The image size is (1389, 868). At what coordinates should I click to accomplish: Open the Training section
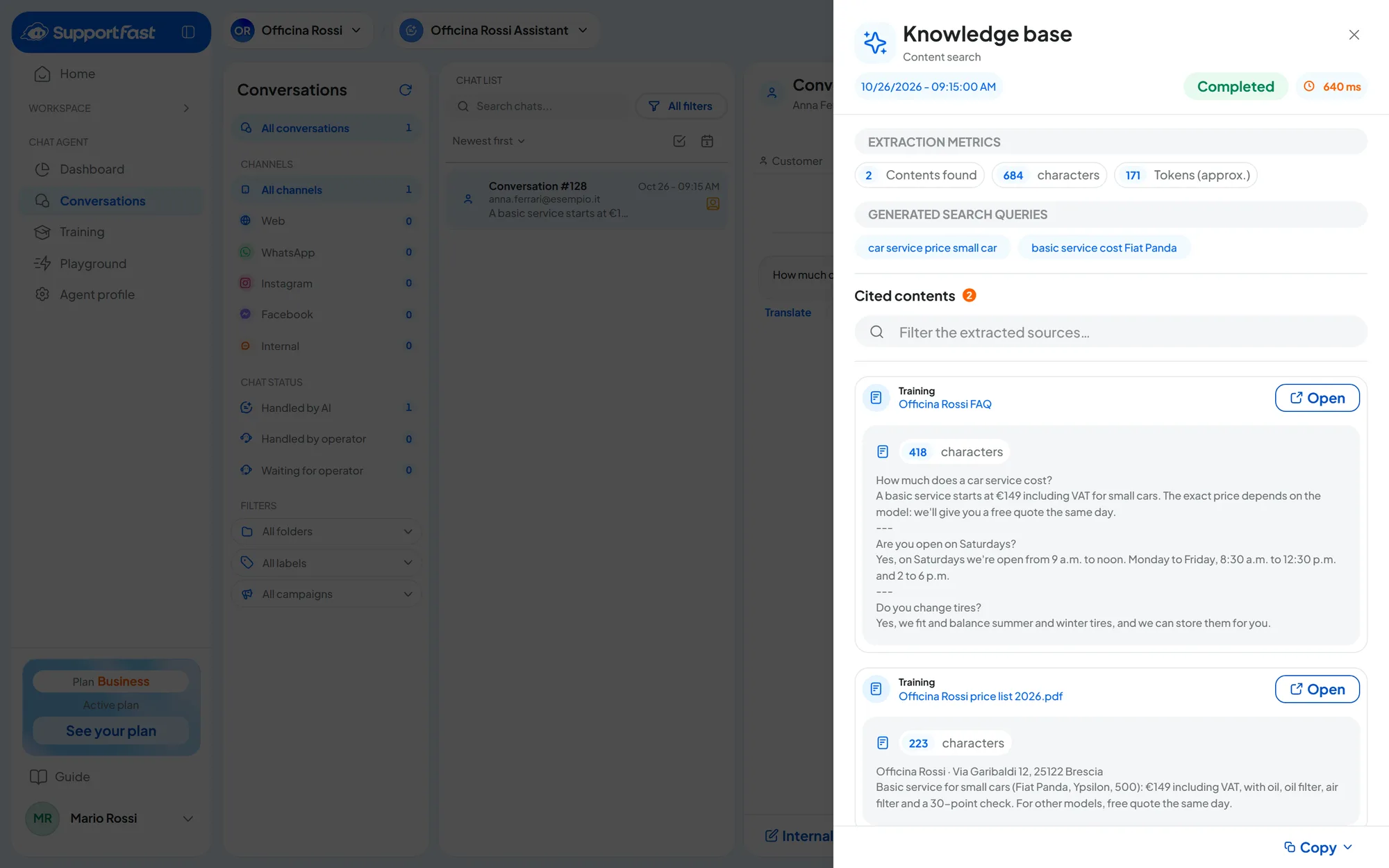tap(111, 232)
